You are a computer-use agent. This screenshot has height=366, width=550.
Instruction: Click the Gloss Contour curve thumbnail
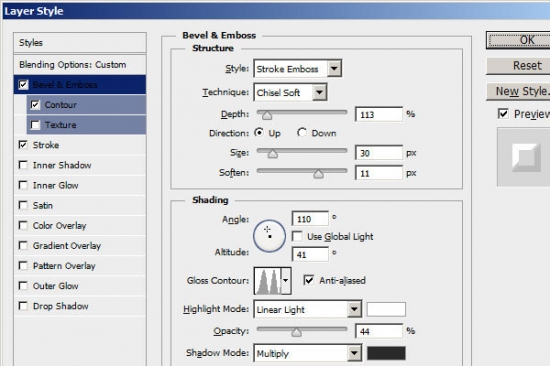pyautogui.click(x=268, y=281)
